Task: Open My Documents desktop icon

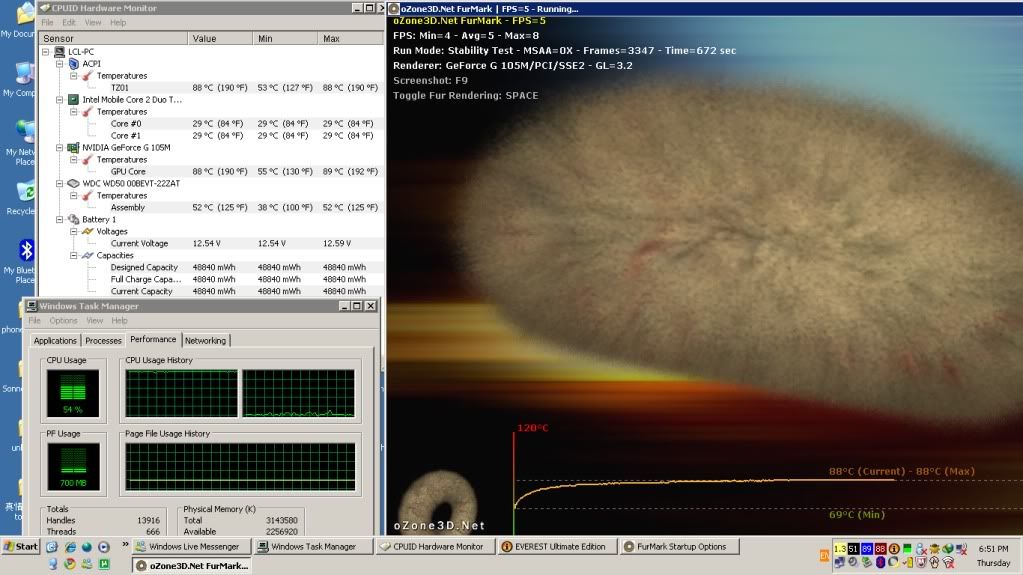Action: 25,14
